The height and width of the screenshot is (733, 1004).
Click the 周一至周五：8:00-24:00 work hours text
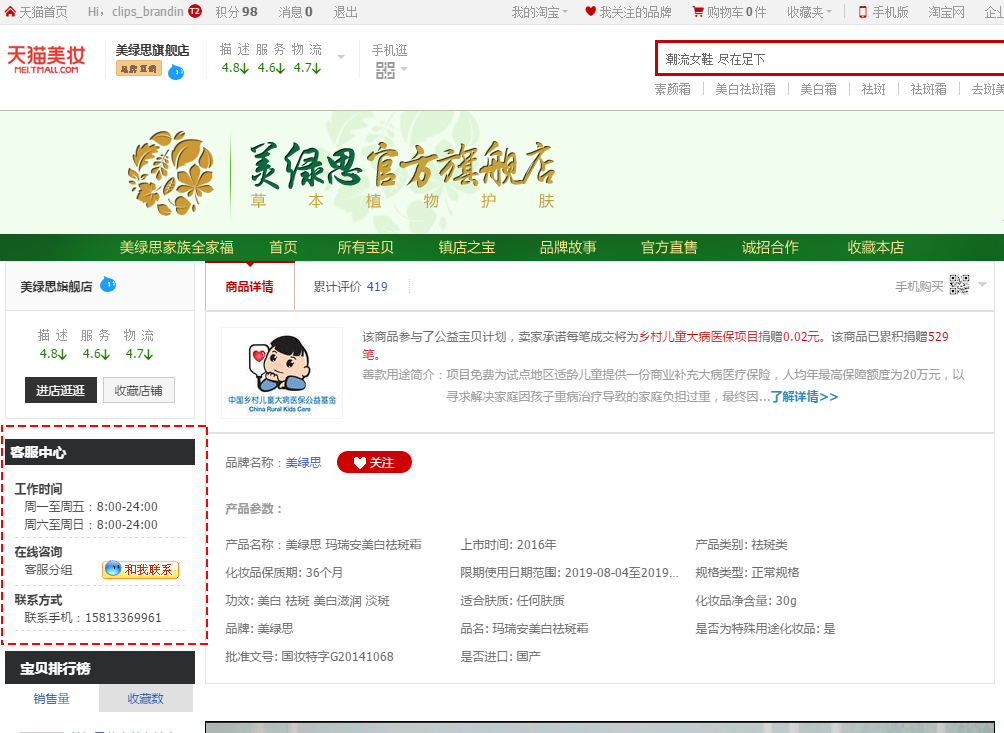pyautogui.click(x=91, y=506)
